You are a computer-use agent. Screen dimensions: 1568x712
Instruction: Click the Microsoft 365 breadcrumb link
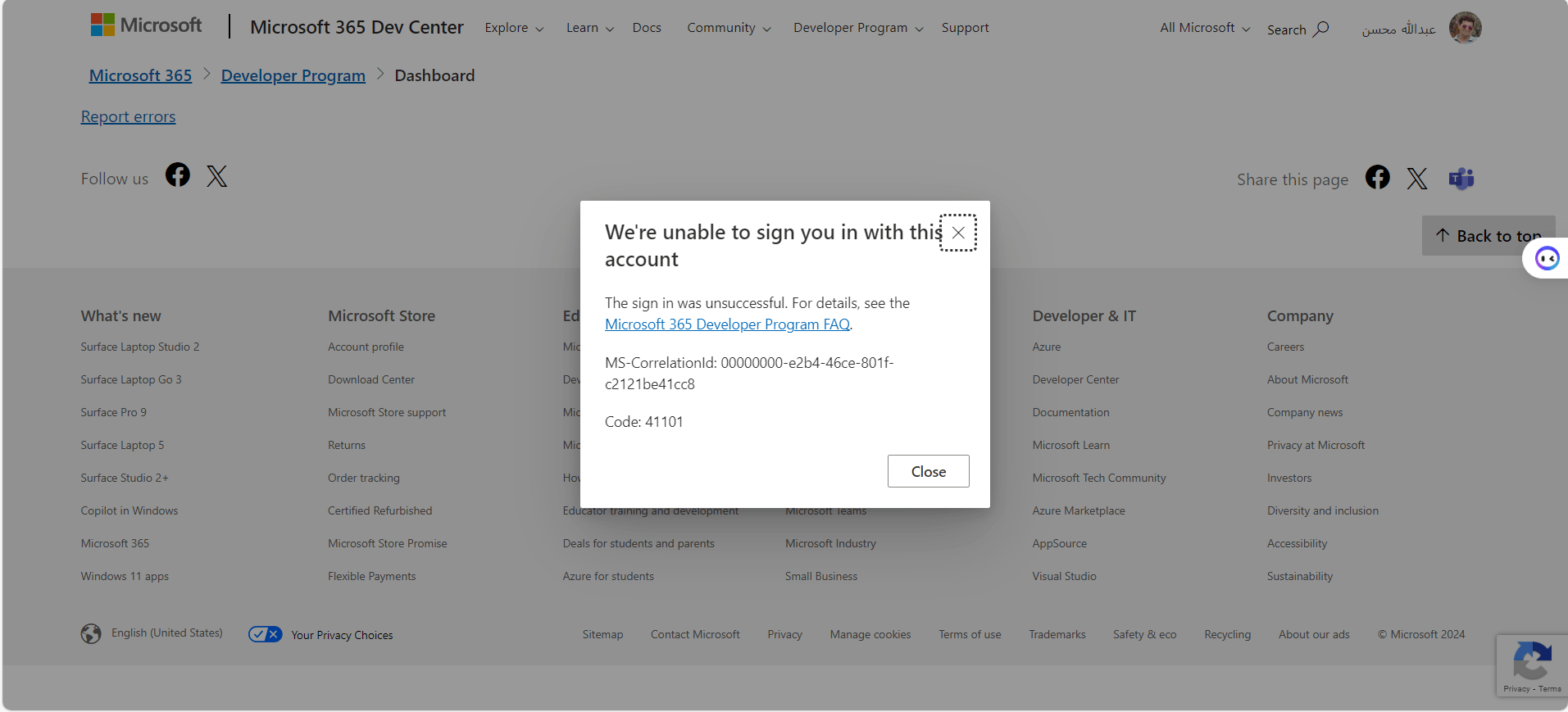click(140, 75)
